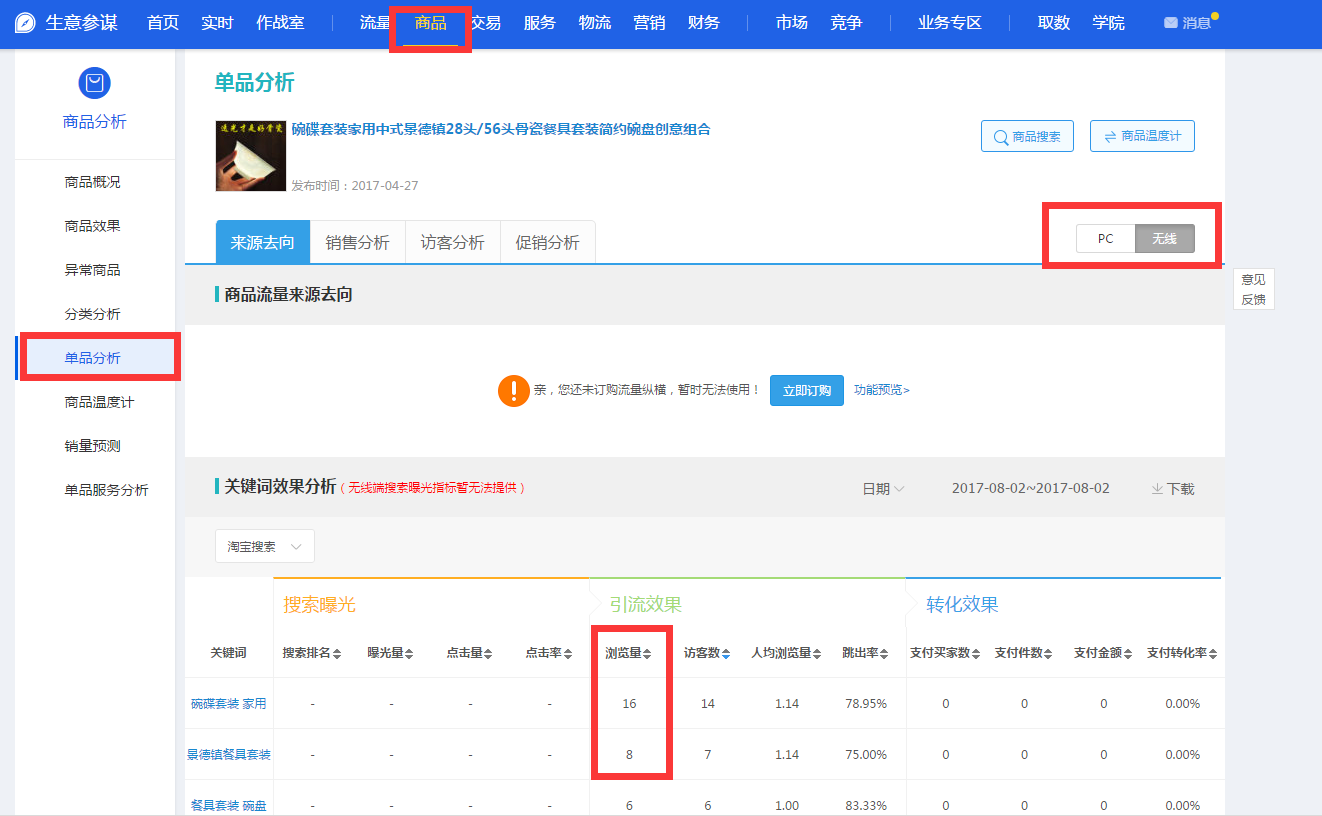Open 交易 in the top navigation
Image resolution: width=1322 pixels, height=816 pixels.
(x=486, y=23)
